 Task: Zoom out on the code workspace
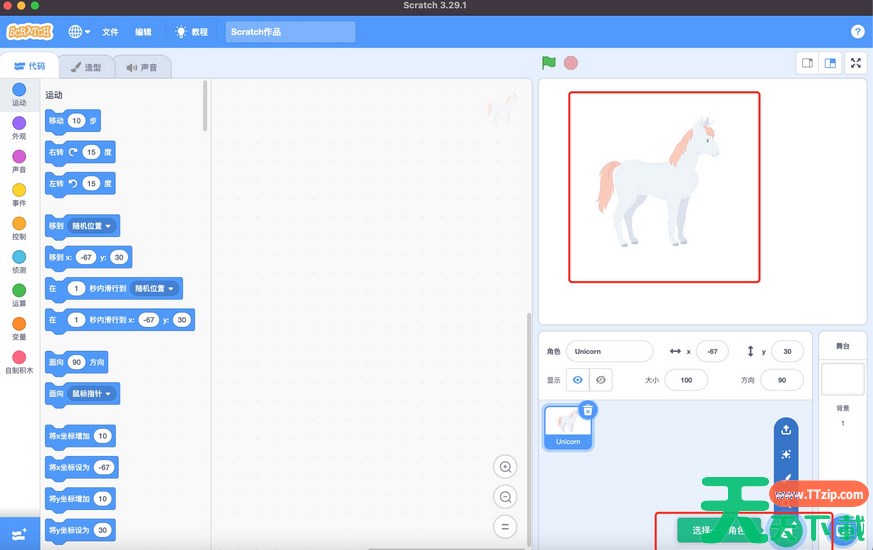(506, 497)
